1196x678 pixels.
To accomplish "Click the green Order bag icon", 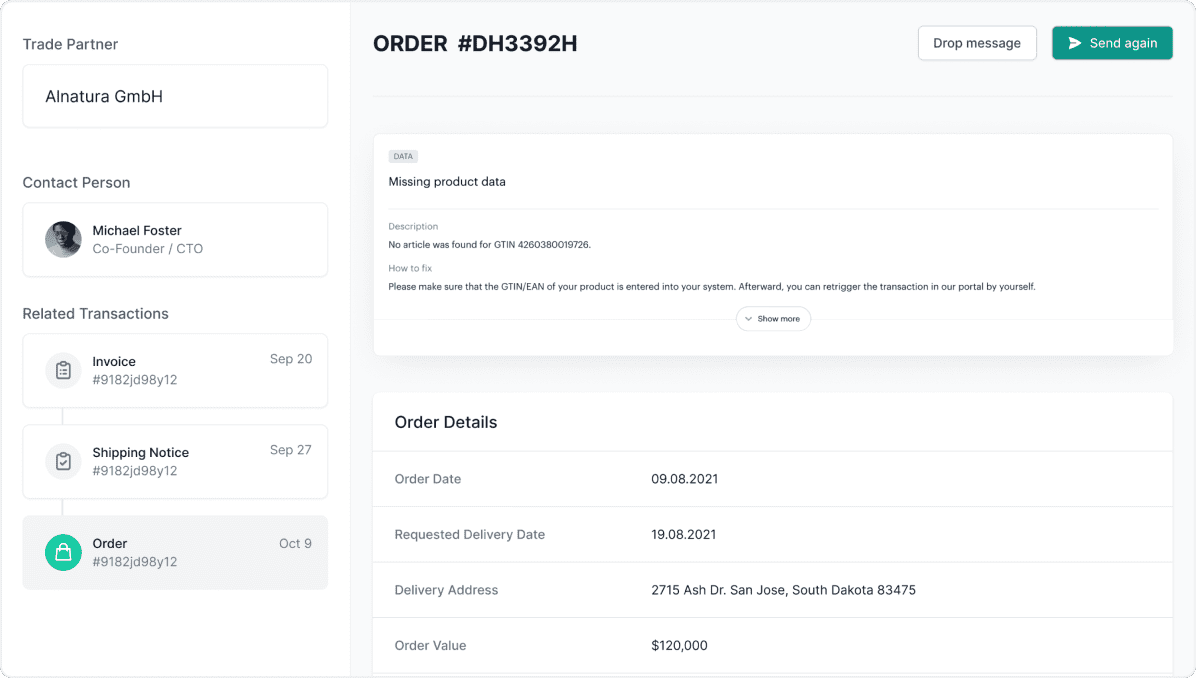I will [63, 553].
